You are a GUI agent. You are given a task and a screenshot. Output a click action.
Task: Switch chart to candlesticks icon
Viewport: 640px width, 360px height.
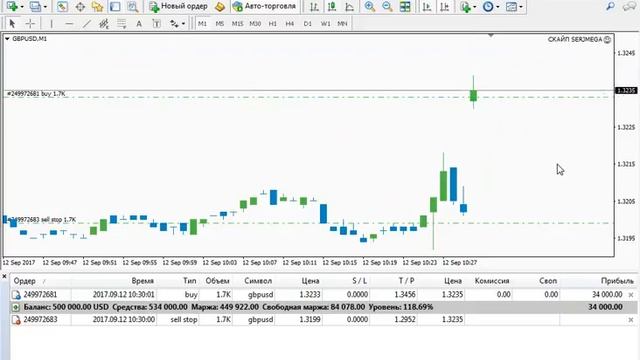coord(332,7)
